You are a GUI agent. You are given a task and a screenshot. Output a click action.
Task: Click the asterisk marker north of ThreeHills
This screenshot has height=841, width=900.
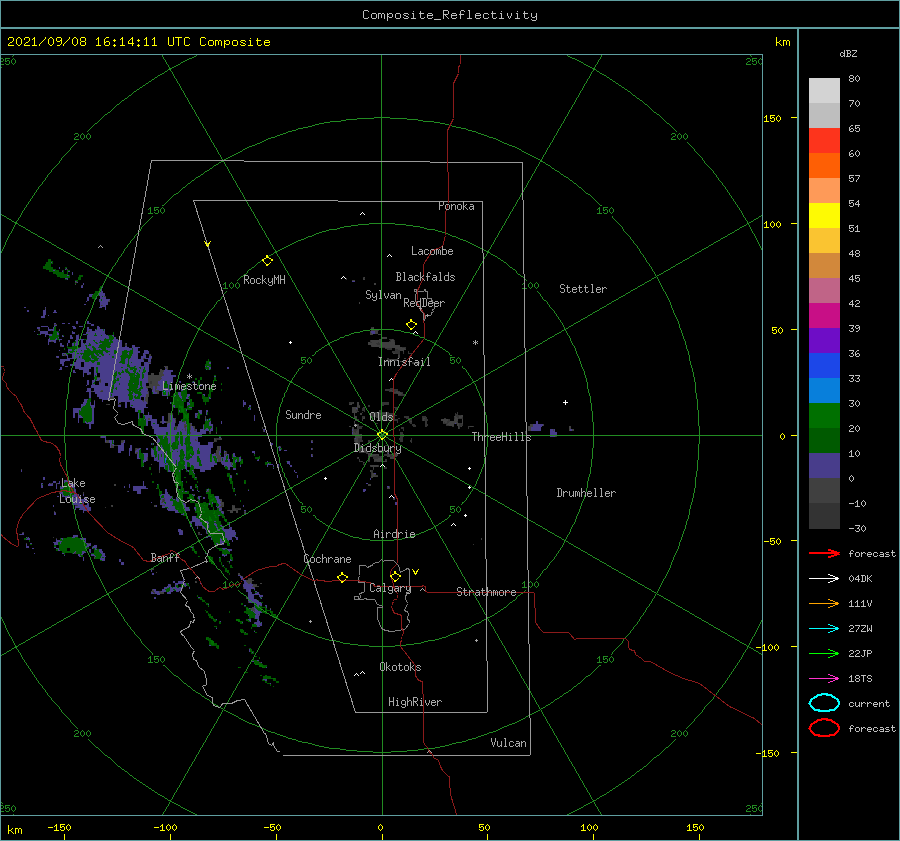[x=475, y=343]
